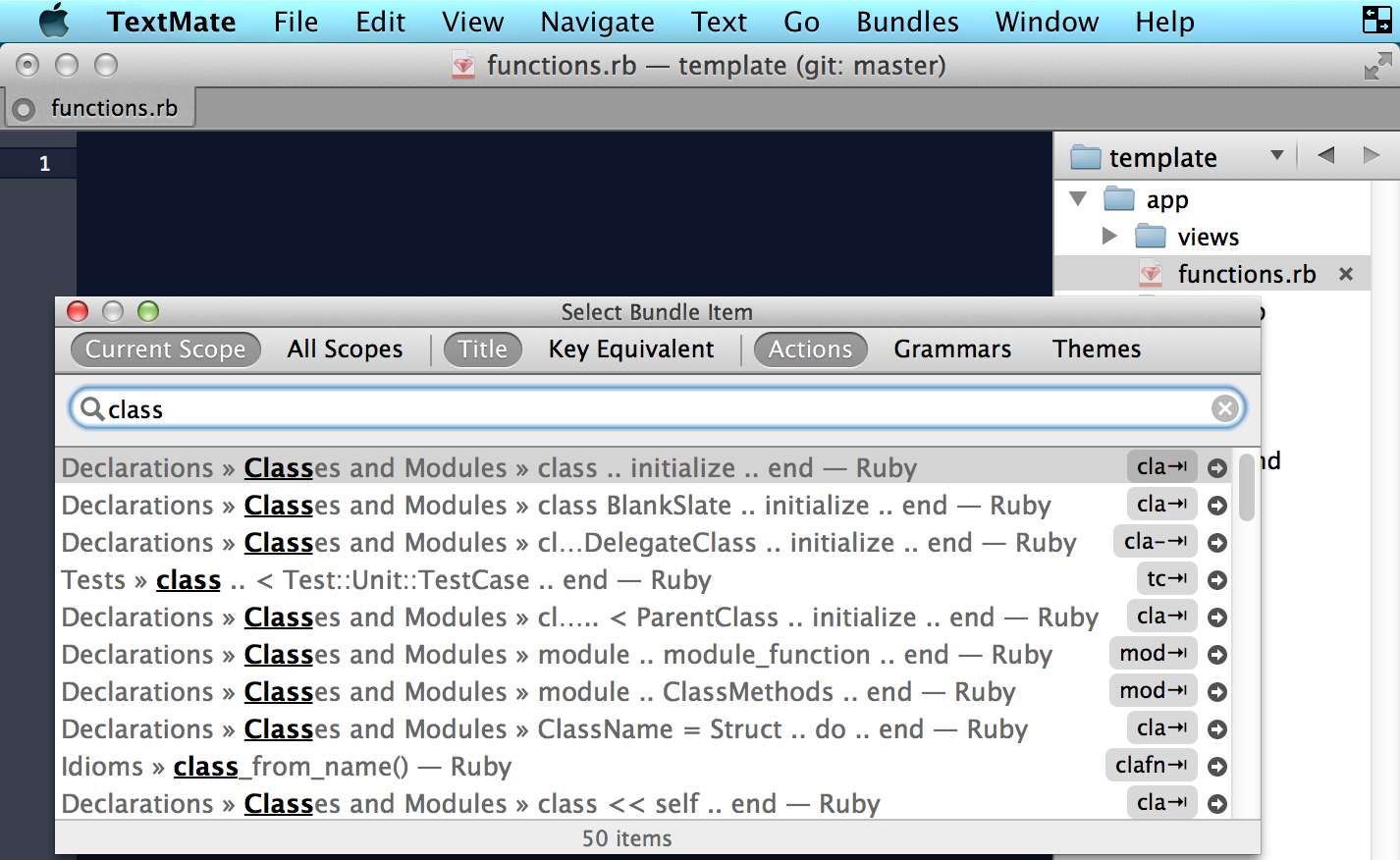Click line 1 in the gutter

(44, 163)
